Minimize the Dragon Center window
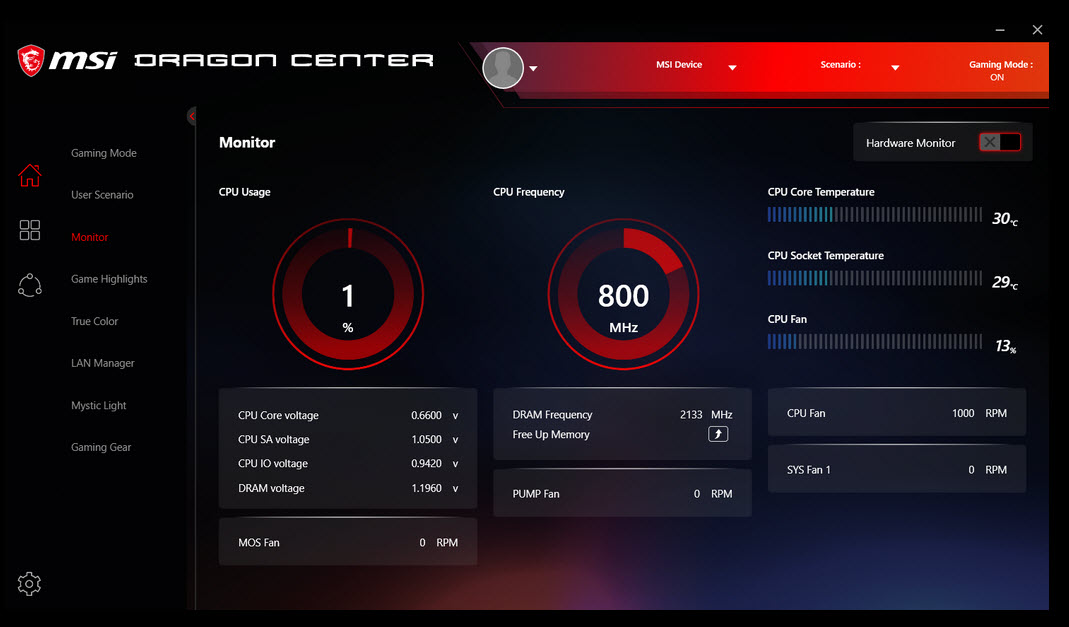Viewport: 1069px width, 627px height. pyautogui.click(x=999, y=30)
